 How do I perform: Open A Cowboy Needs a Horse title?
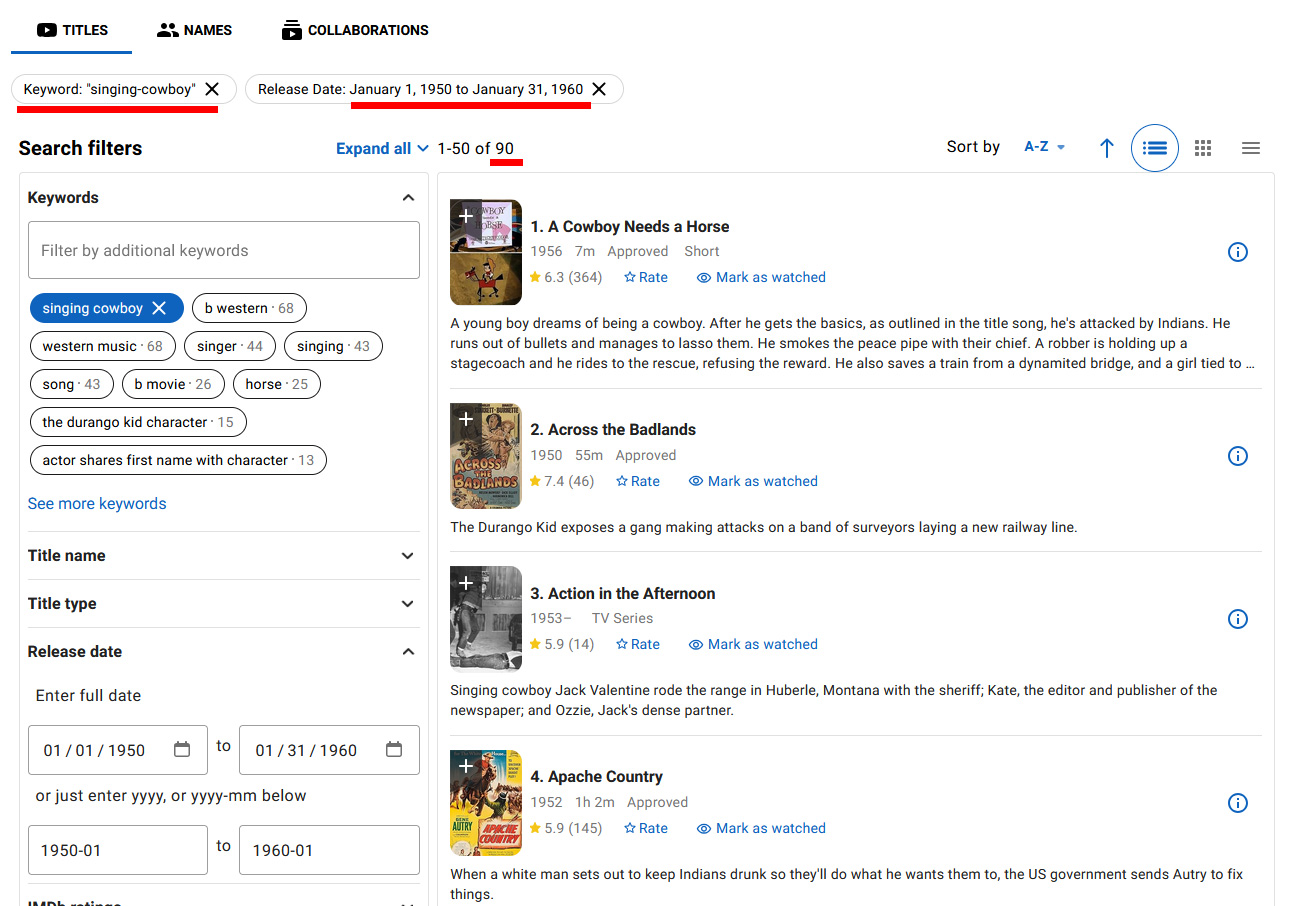tap(630, 226)
